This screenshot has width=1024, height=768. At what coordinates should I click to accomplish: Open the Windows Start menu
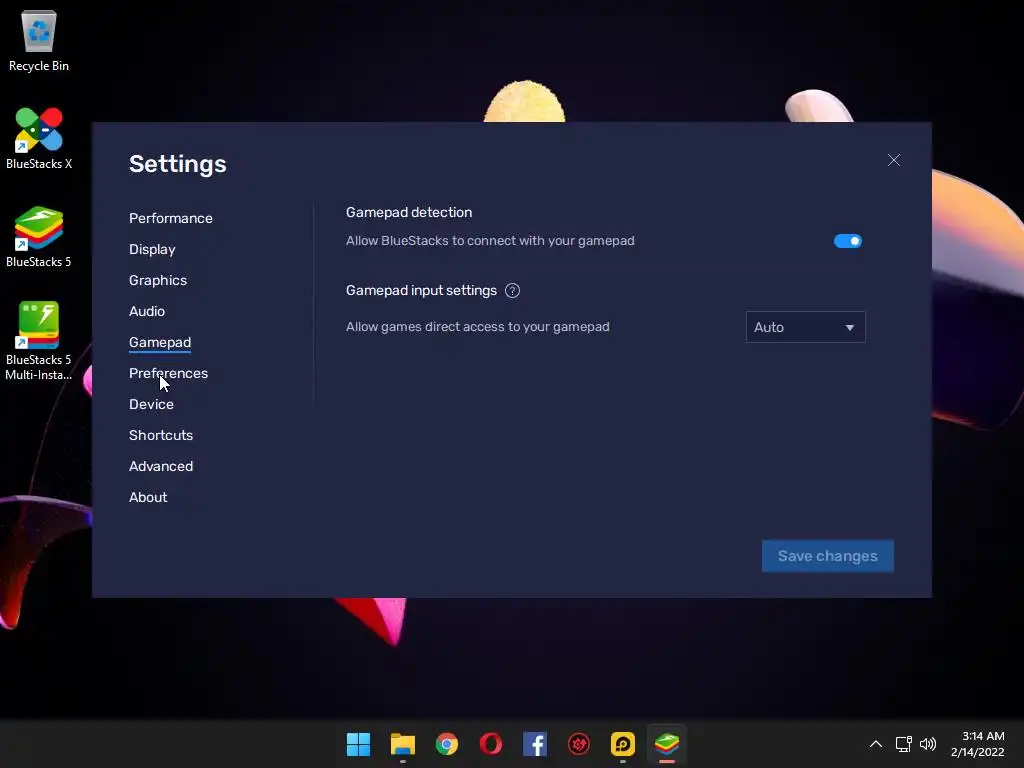359,744
